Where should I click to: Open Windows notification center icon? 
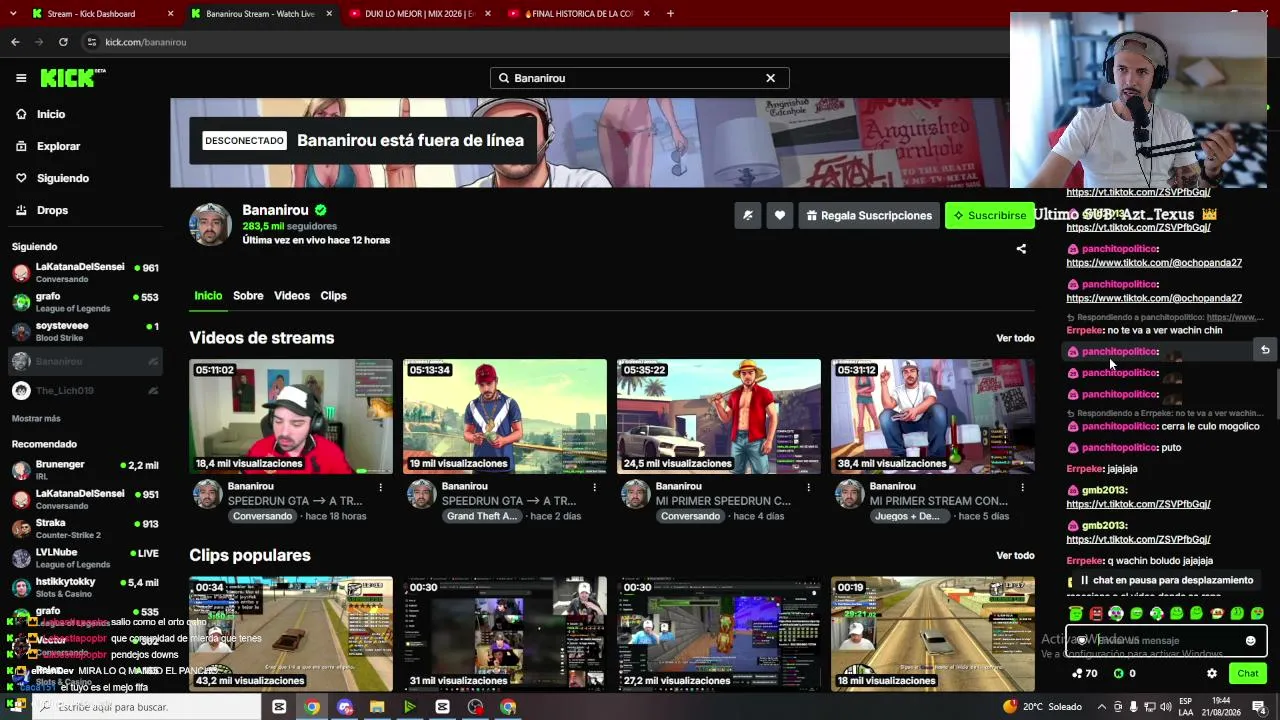(1259, 707)
